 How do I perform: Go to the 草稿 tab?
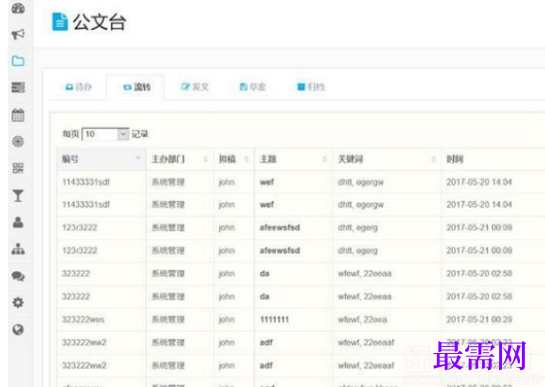pyautogui.click(x=253, y=87)
